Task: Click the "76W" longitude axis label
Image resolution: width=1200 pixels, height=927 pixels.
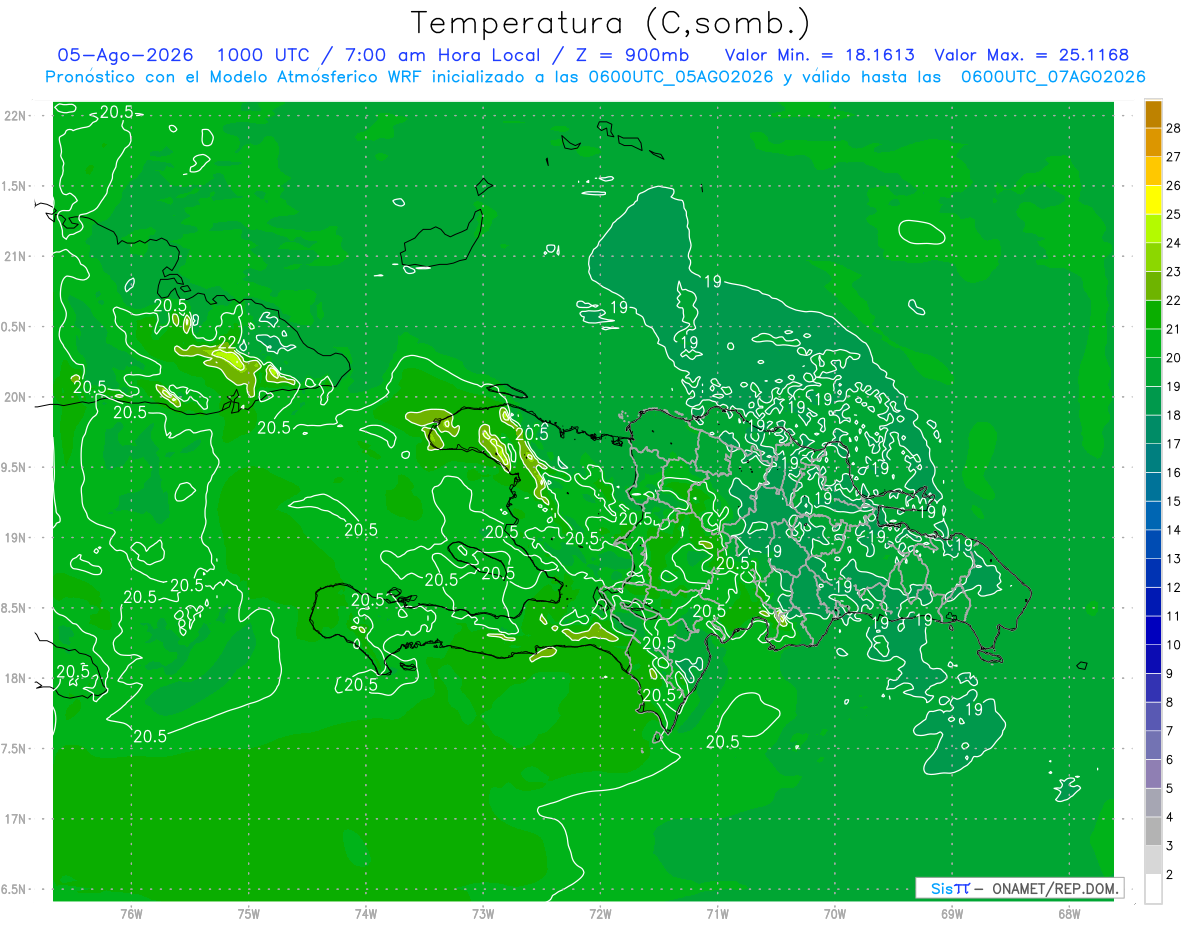Action: click(x=131, y=912)
